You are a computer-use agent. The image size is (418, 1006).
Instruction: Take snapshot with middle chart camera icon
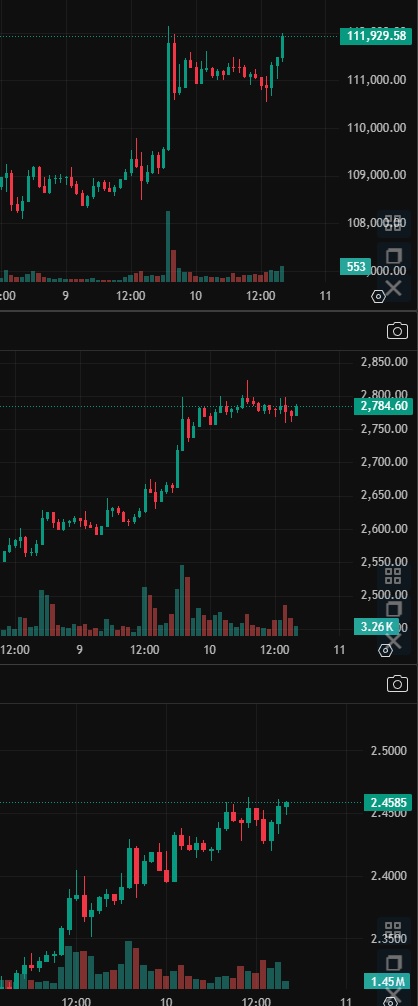coord(397,330)
